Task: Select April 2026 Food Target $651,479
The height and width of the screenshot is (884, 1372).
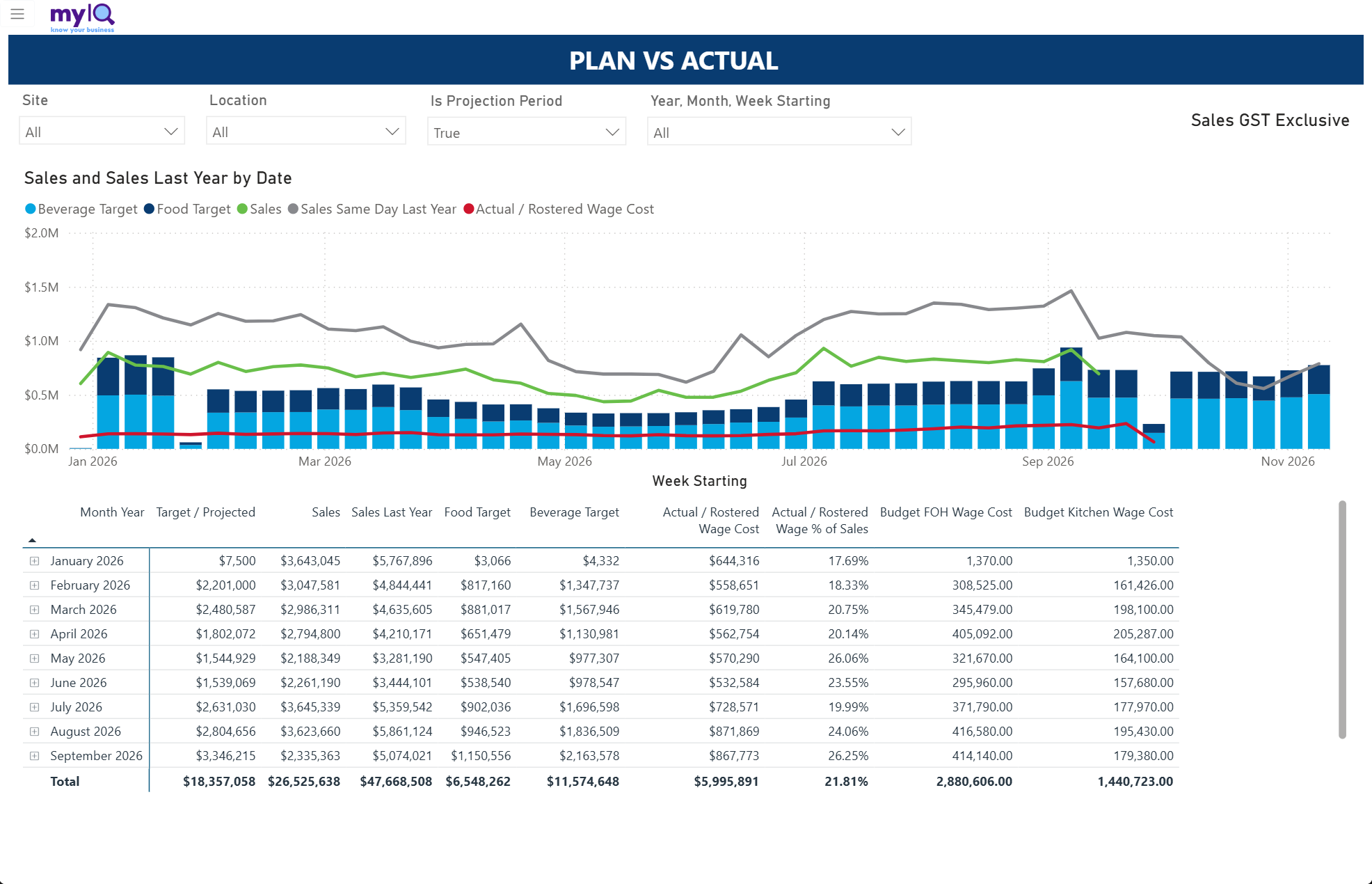Action: point(486,634)
